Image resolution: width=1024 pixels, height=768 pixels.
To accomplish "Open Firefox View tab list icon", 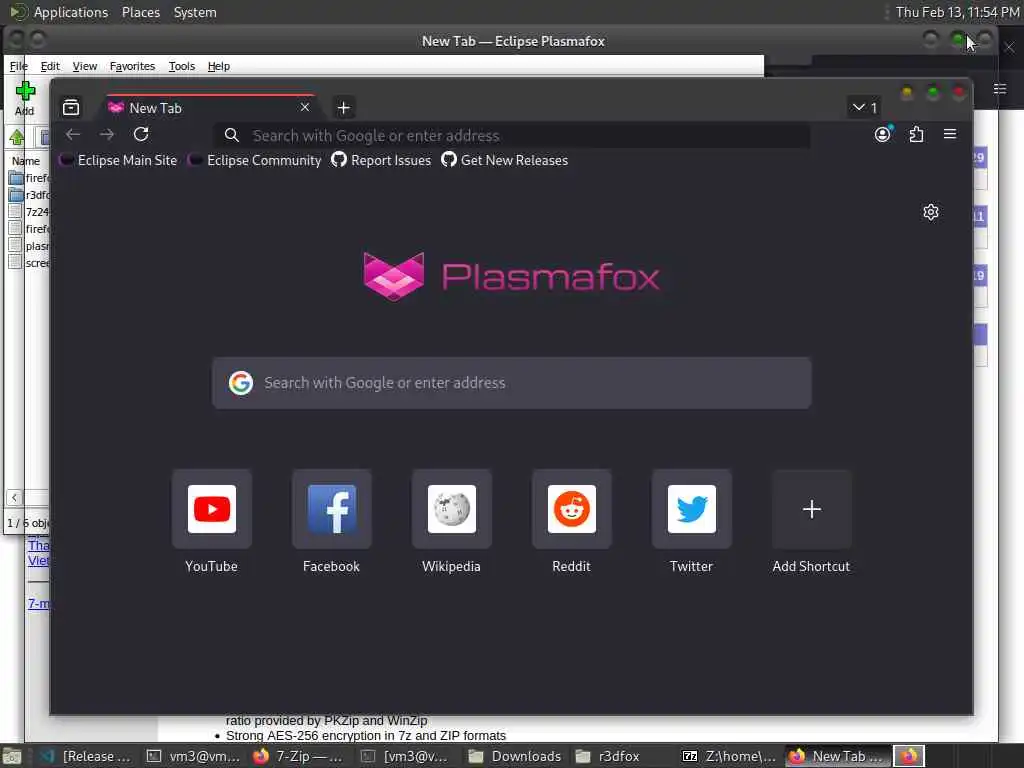I will pyautogui.click(x=71, y=107).
